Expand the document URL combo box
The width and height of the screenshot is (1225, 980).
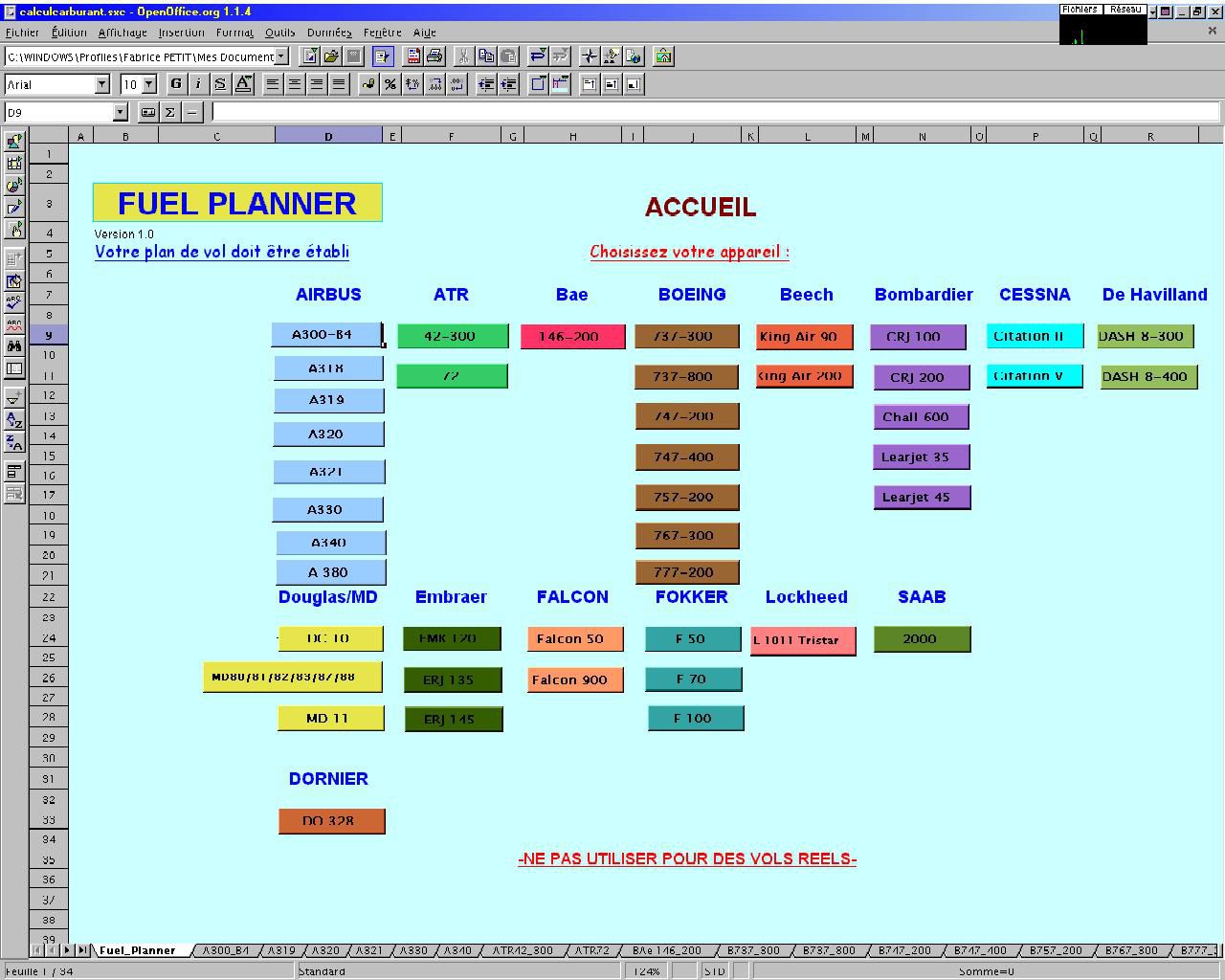282,56
